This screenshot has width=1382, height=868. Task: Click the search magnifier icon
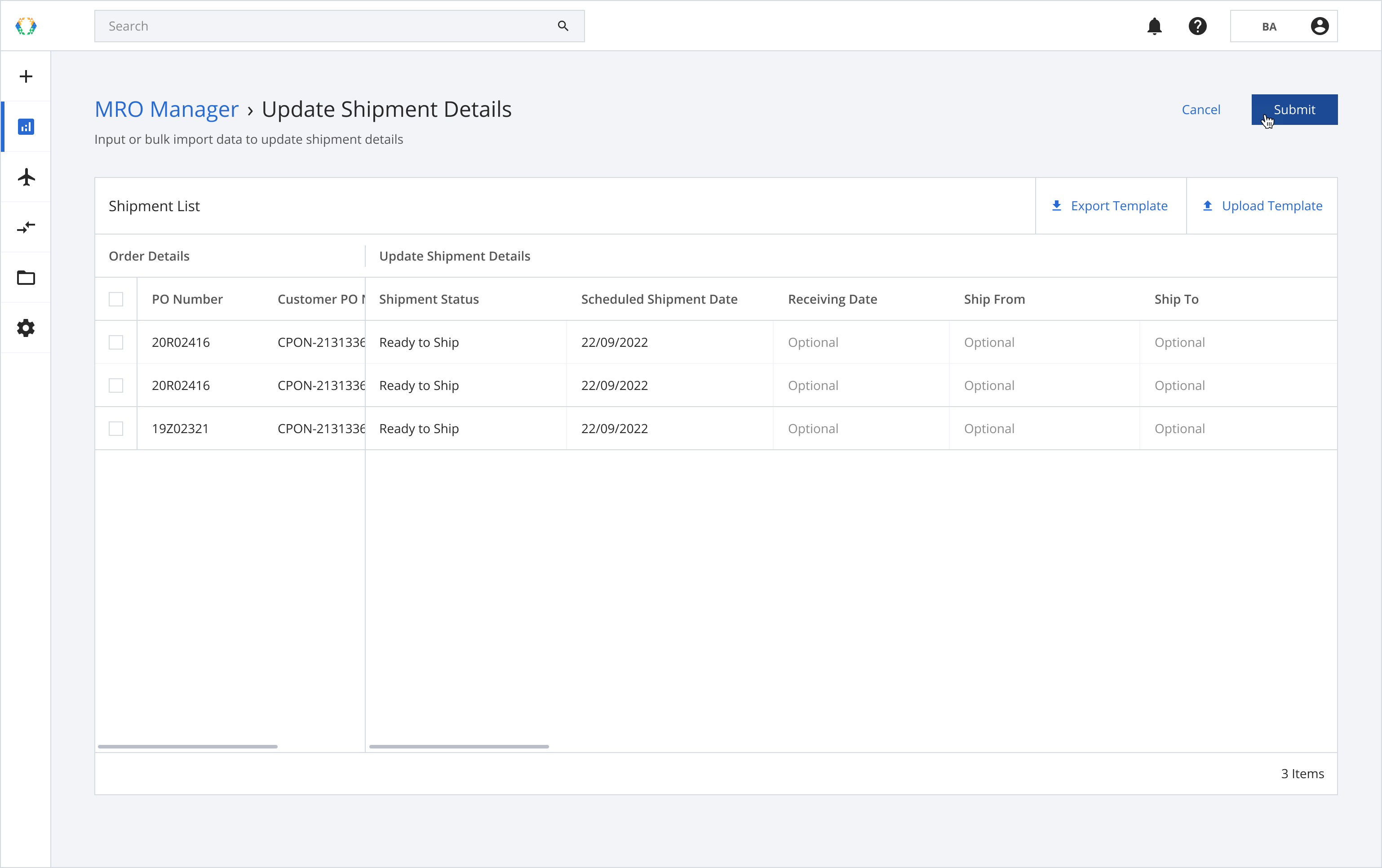(563, 26)
